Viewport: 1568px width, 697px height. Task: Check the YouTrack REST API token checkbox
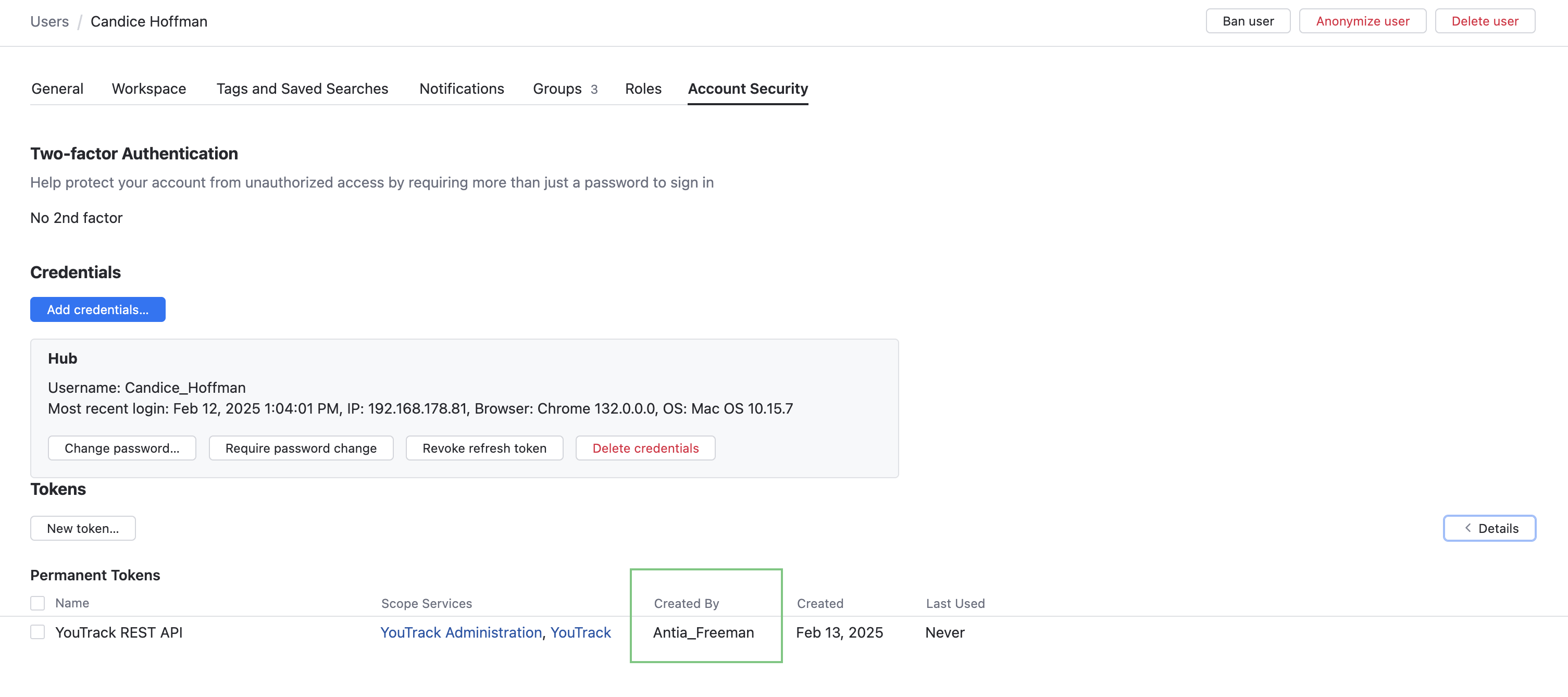click(38, 632)
